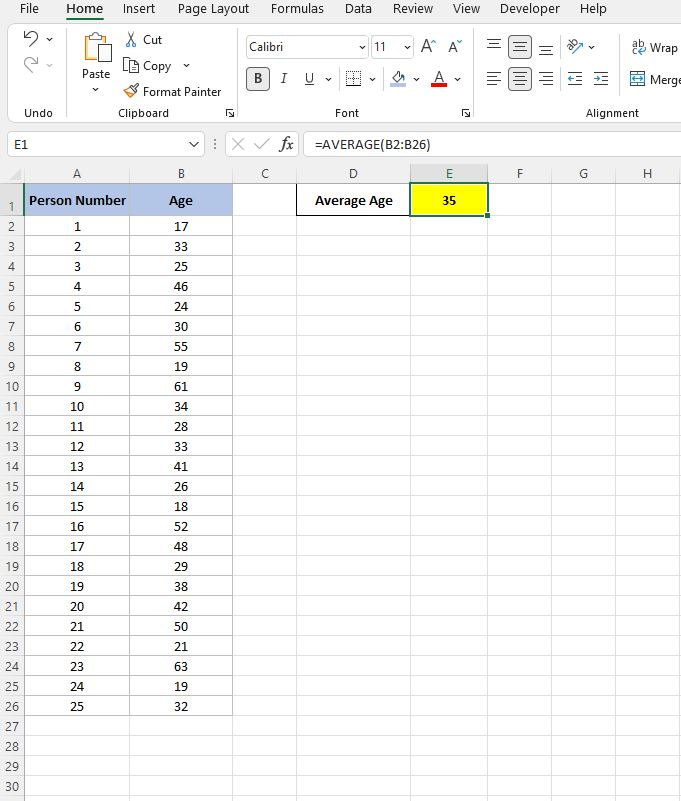Decrease font size with smaller A
Image resolution: width=681 pixels, height=801 pixels.
(455, 47)
